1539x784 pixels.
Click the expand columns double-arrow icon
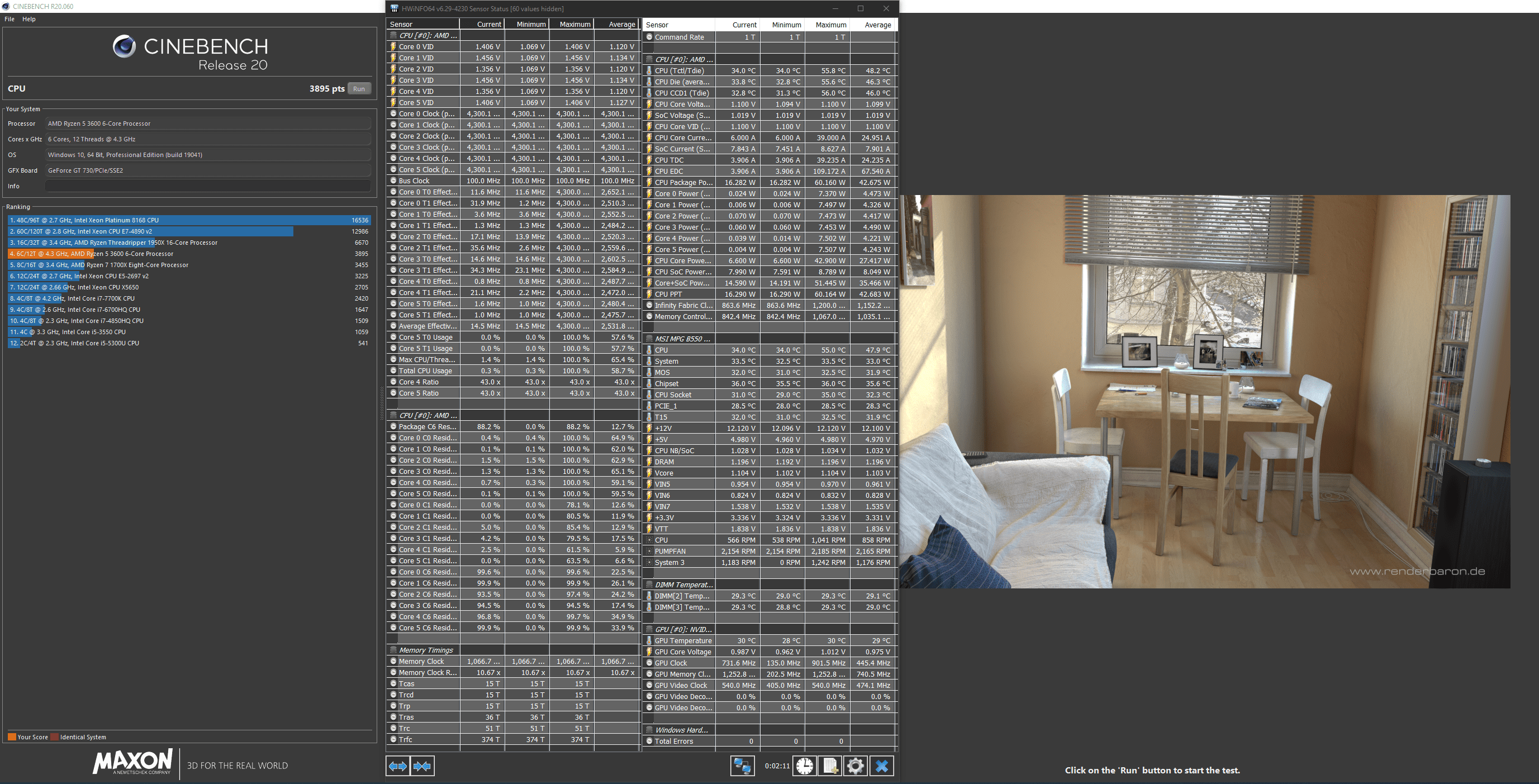tap(397, 766)
